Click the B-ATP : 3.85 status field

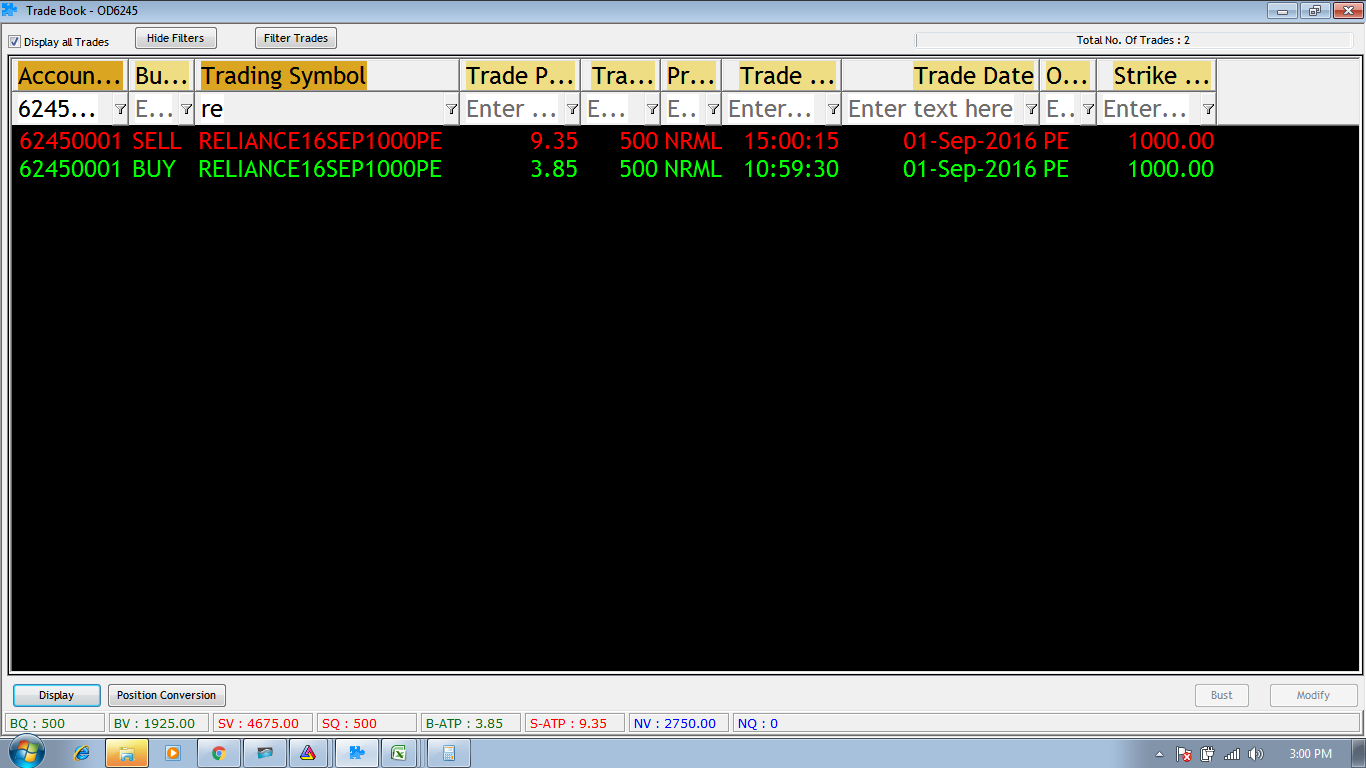pos(471,723)
